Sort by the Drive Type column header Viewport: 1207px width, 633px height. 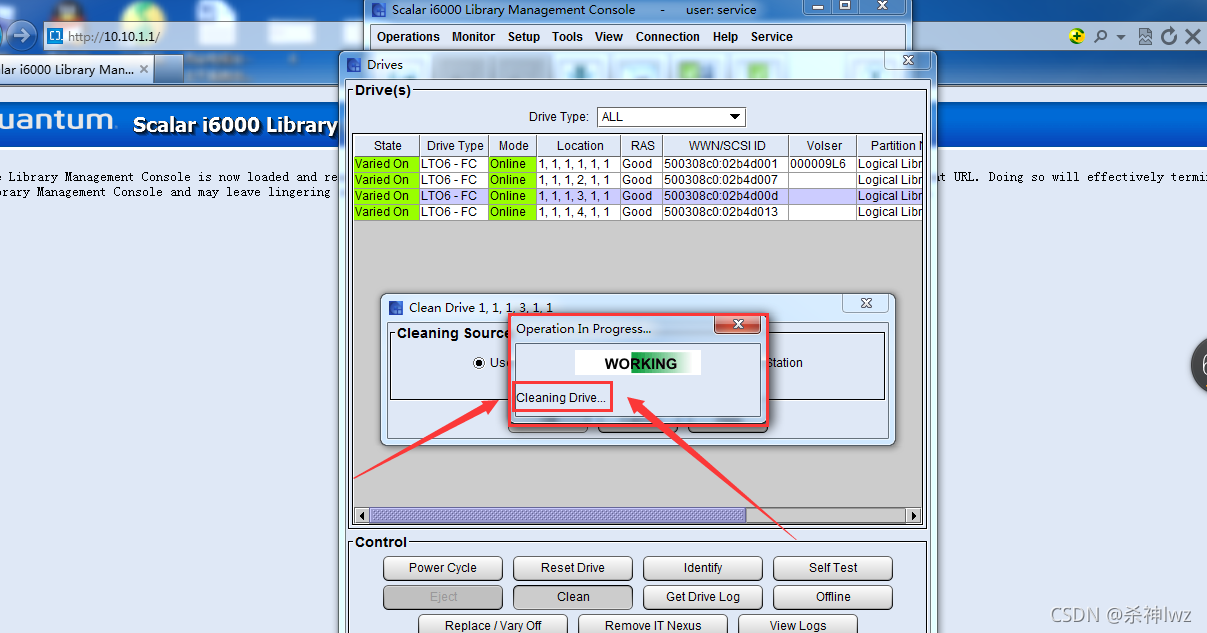coord(454,146)
